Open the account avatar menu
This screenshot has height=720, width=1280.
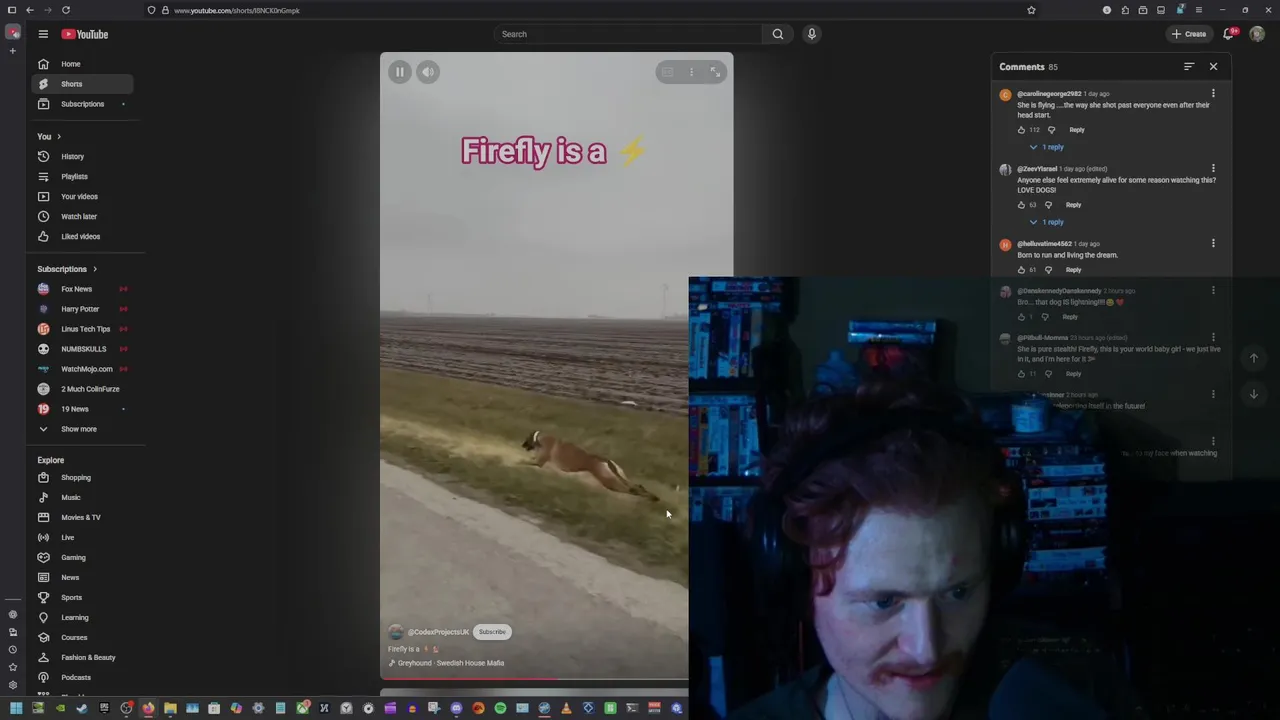(1257, 34)
